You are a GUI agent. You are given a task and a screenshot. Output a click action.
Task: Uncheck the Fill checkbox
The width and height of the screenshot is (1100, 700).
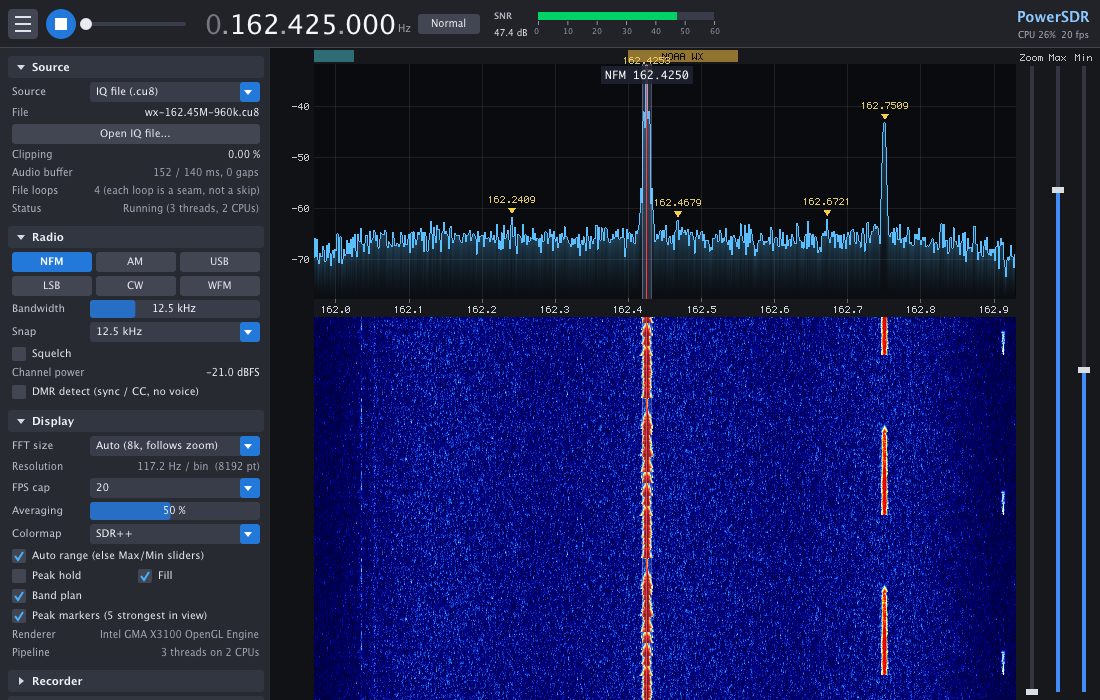tap(145, 576)
